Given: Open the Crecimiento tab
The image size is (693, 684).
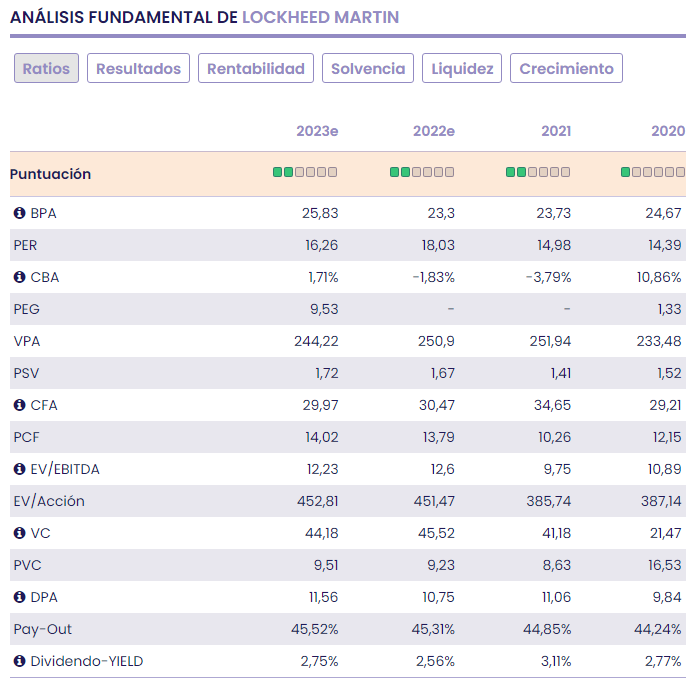Looking at the screenshot, I should pyautogui.click(x=567, y=69).
